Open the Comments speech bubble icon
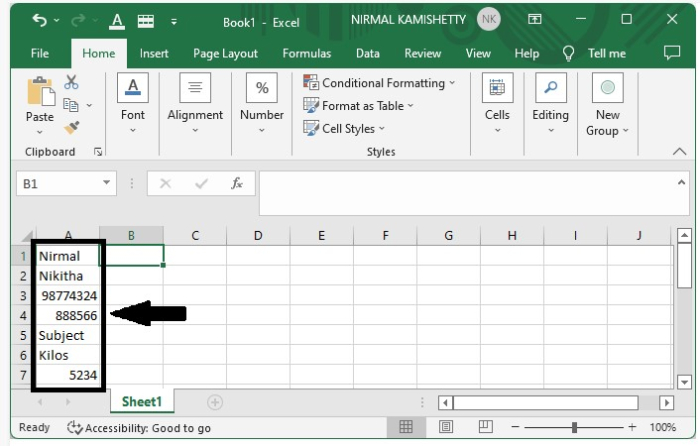Viewport: 700px width, 446px height. coord(672,53)
